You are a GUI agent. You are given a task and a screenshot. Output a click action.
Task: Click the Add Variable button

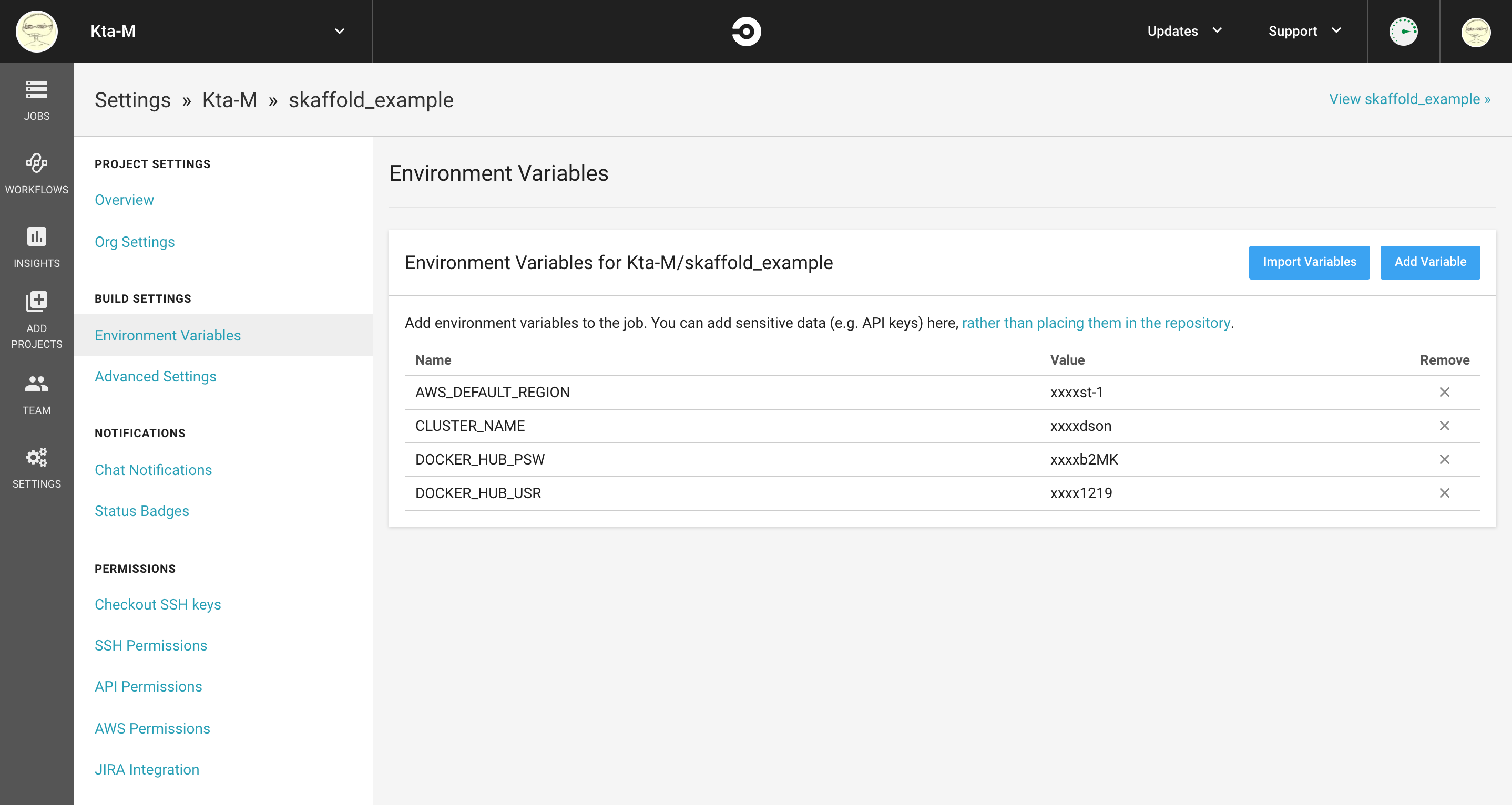point(1430,262)
